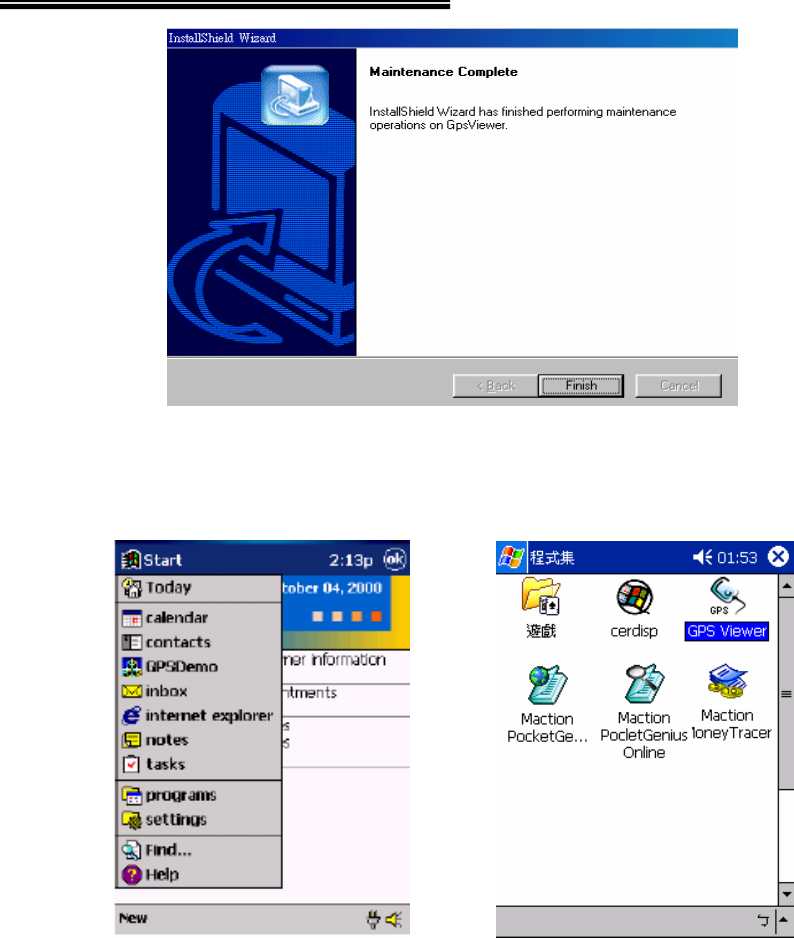
Task: Open the 遊戲 games folder icon
Action: tap(541, 609)
